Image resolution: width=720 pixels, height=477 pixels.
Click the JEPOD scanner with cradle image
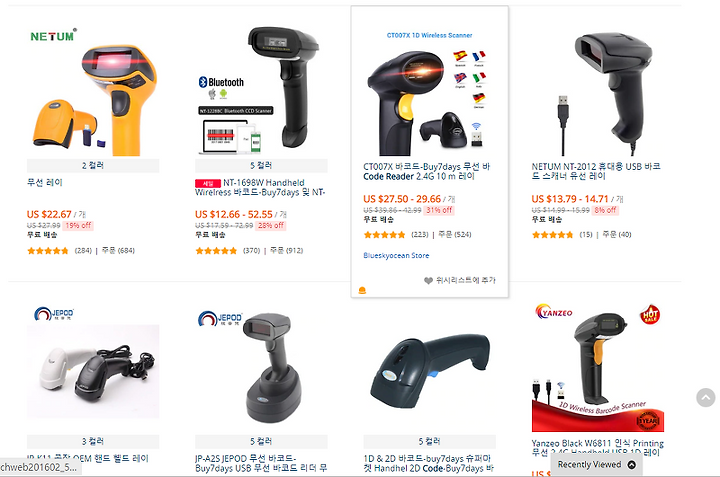coord(261,367)
